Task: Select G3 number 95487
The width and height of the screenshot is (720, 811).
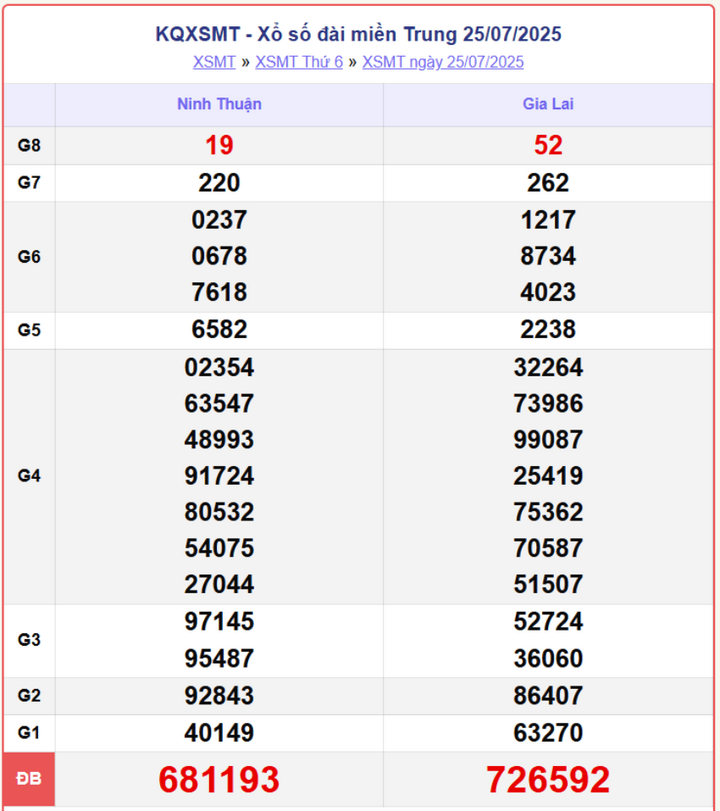Action: [x=219, y=658]
